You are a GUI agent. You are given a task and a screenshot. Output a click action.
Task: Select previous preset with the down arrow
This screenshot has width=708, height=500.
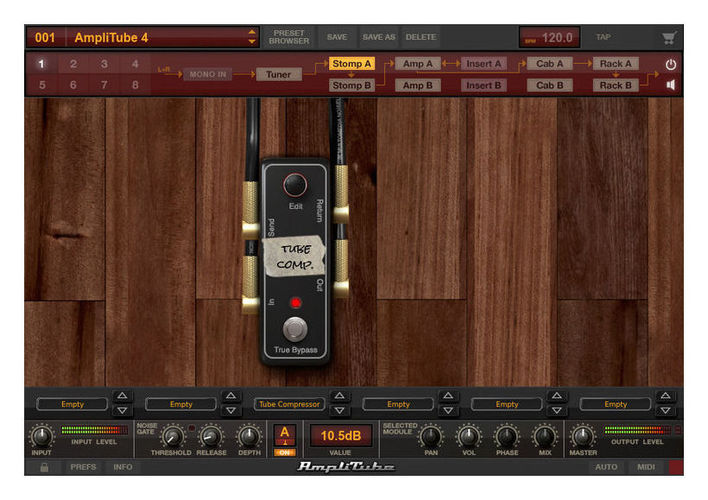coord(252,42)
